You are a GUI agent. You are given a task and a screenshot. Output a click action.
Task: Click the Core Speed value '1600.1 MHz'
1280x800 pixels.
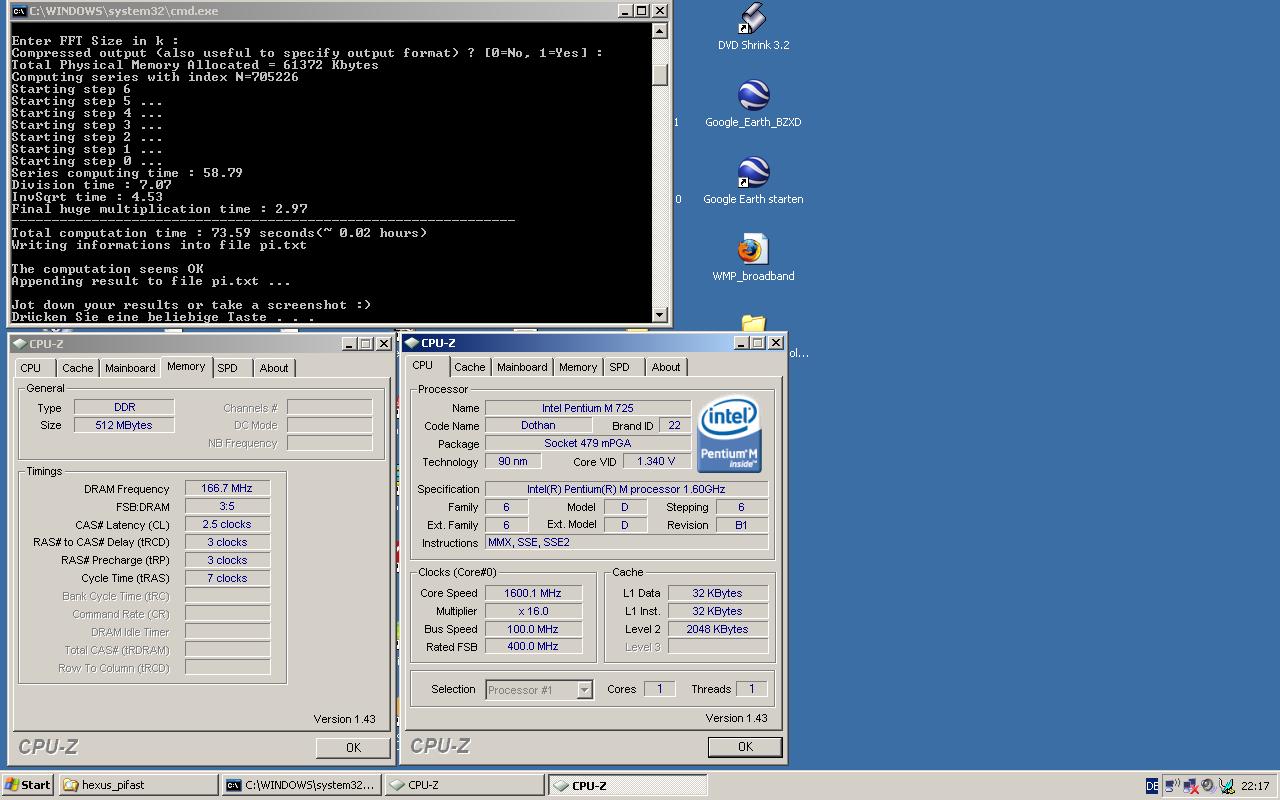point(533,593)
